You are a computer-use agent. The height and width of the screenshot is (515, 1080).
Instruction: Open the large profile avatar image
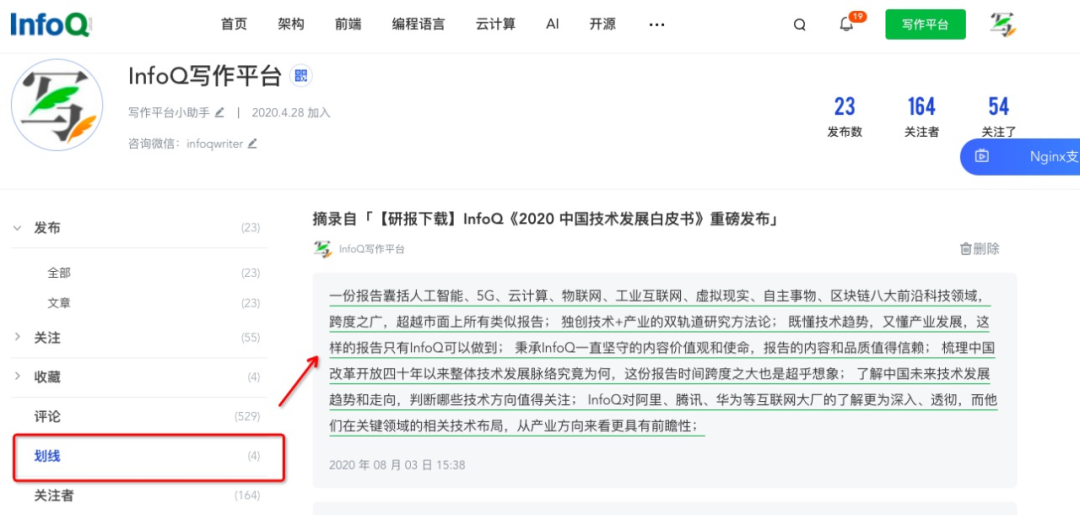(x=57, y=105)
